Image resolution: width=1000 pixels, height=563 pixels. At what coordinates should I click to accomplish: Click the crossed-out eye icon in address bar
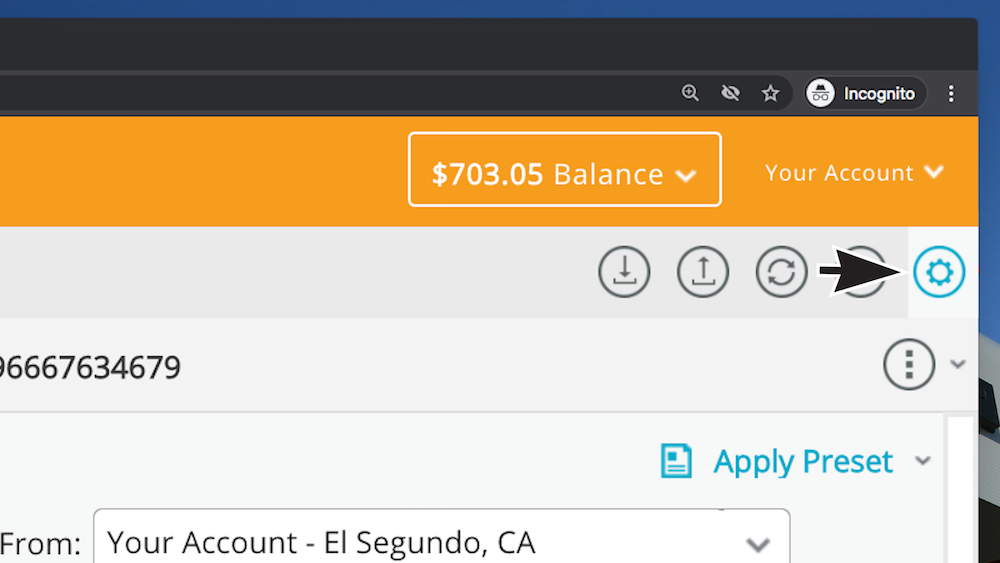(x=730, y=93)
